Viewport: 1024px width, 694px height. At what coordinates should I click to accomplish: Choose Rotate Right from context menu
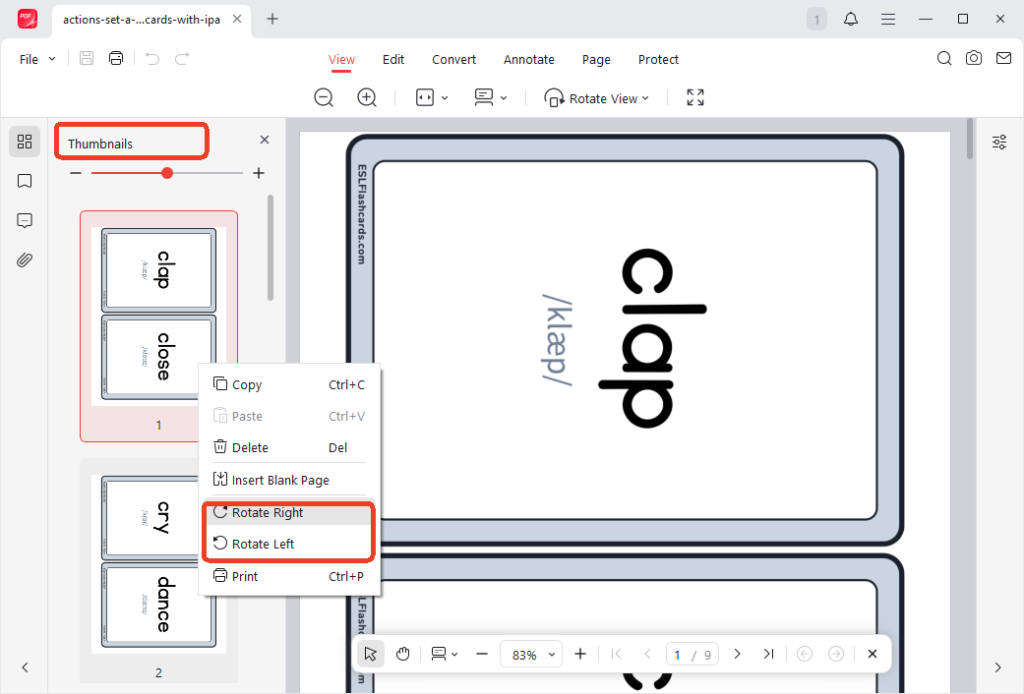click(289, 513)
